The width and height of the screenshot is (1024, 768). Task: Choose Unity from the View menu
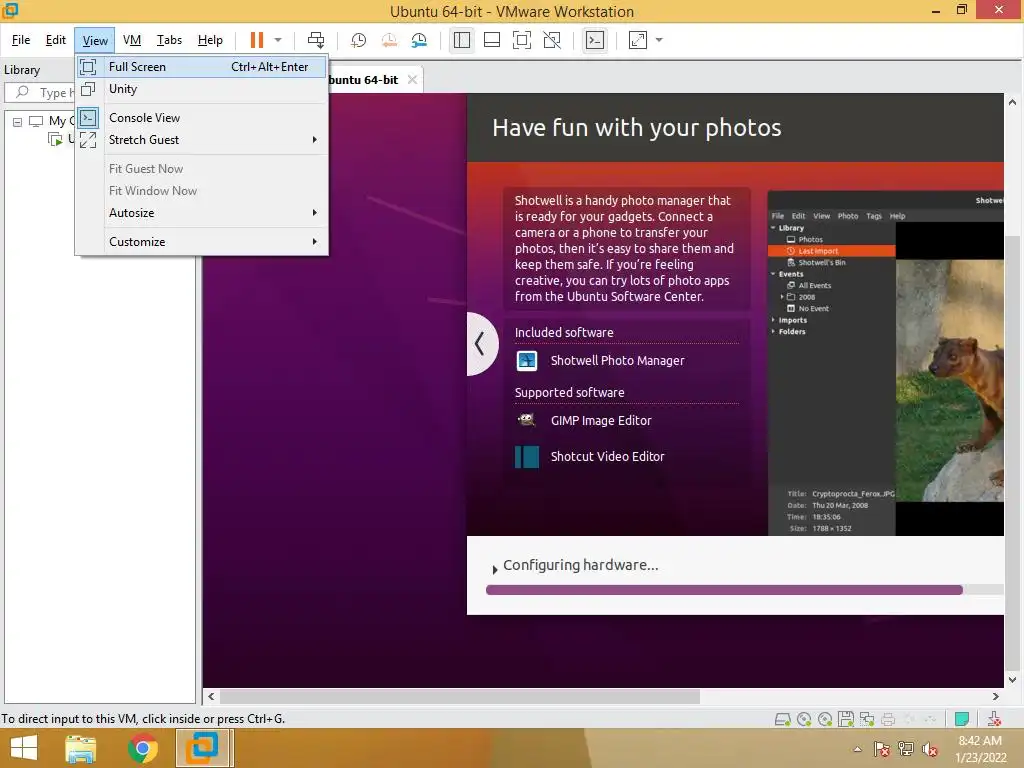click(x=202, y=89)
